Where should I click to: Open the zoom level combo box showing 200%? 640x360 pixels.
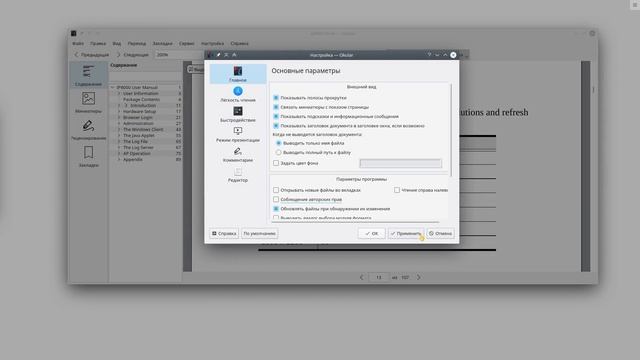click(180, 55)
